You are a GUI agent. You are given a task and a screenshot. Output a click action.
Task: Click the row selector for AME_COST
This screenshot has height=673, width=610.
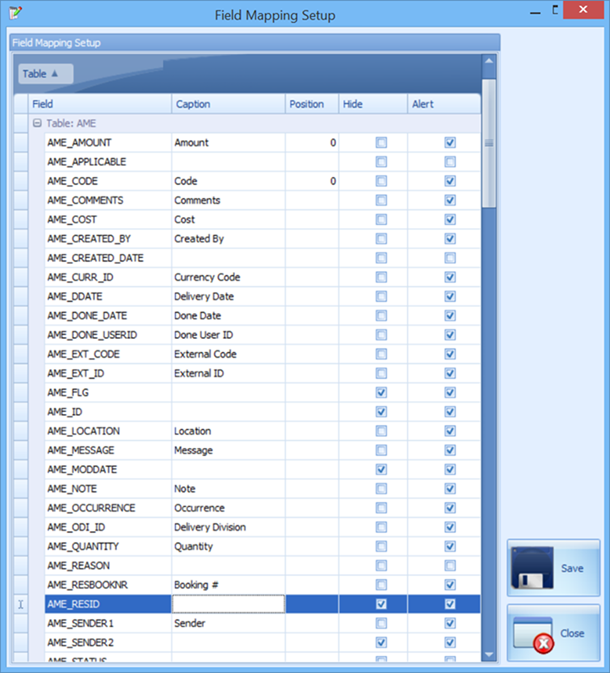[x=21, y=219]
